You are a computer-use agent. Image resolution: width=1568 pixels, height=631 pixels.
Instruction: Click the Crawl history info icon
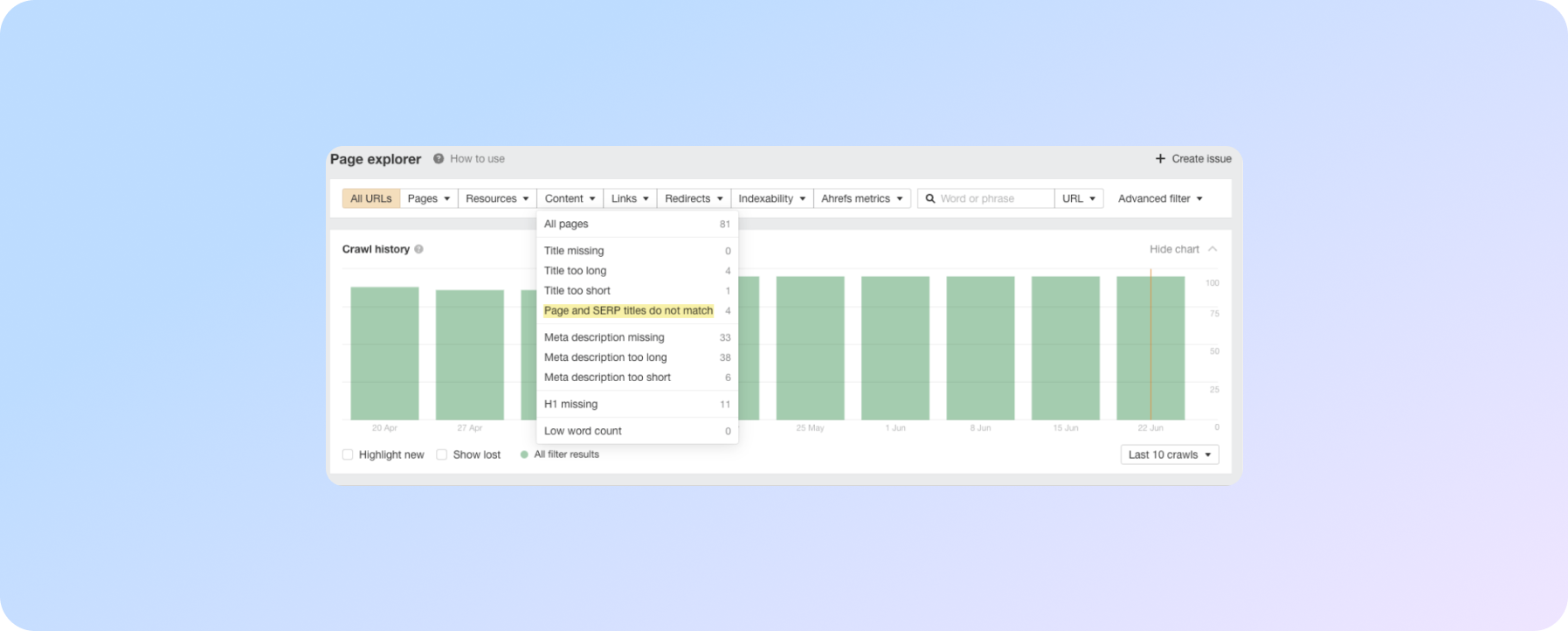(x=418, y=249)
